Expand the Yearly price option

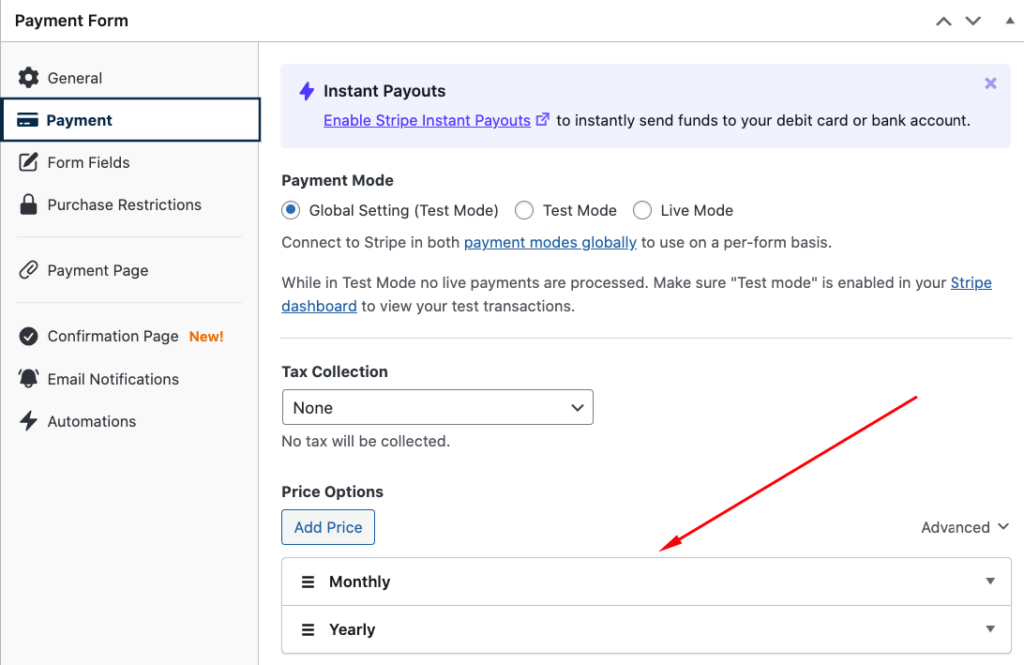point(990,629)
